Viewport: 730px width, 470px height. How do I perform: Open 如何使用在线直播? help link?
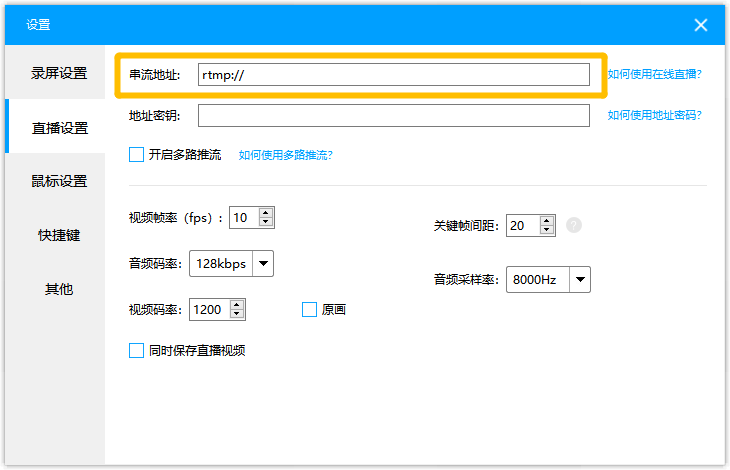654,74
